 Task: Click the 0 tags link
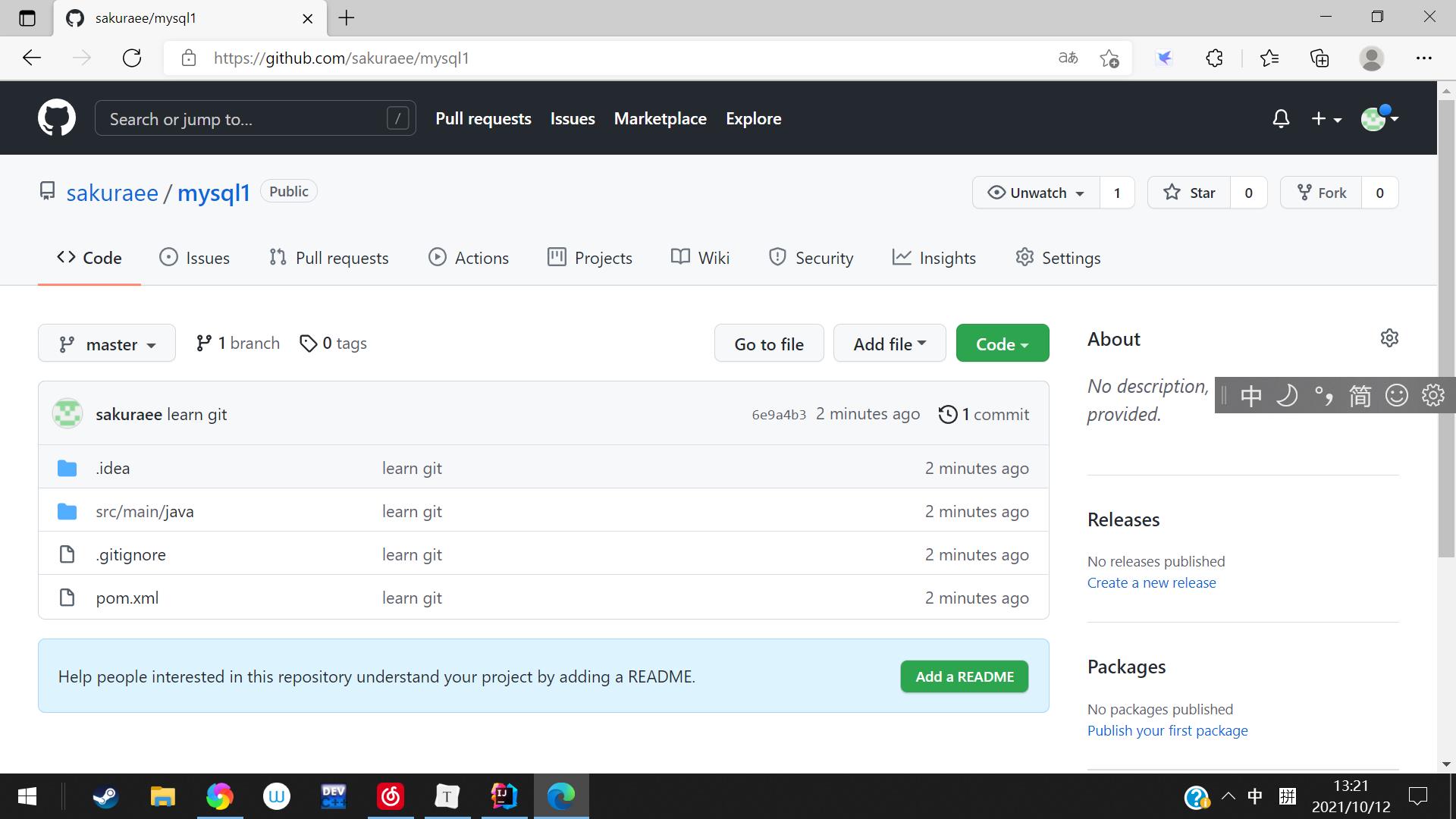[334, 344]
